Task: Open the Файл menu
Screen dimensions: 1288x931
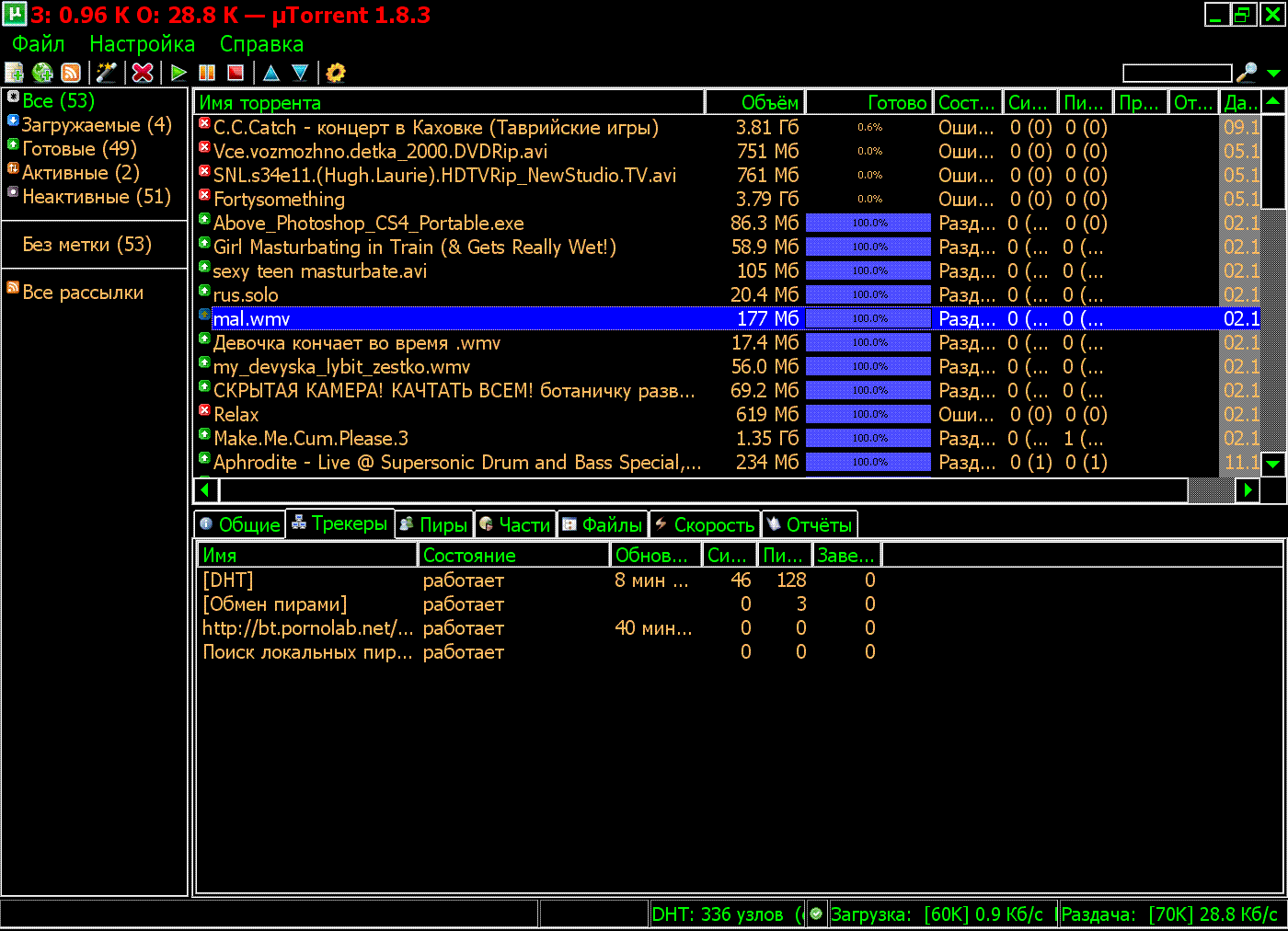Action: click(x=39, y=44)
